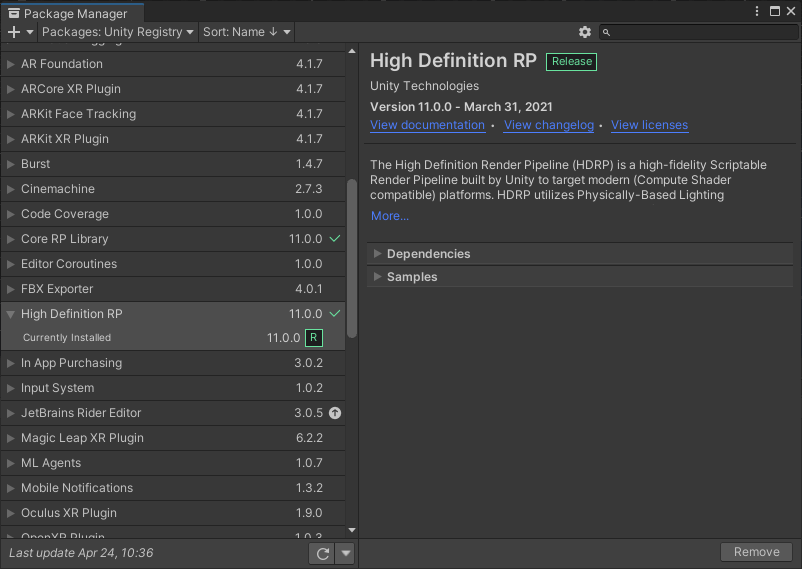
Task: Open the Packages: Unity Registry dropdown
Action: click(x=118, y=32)
